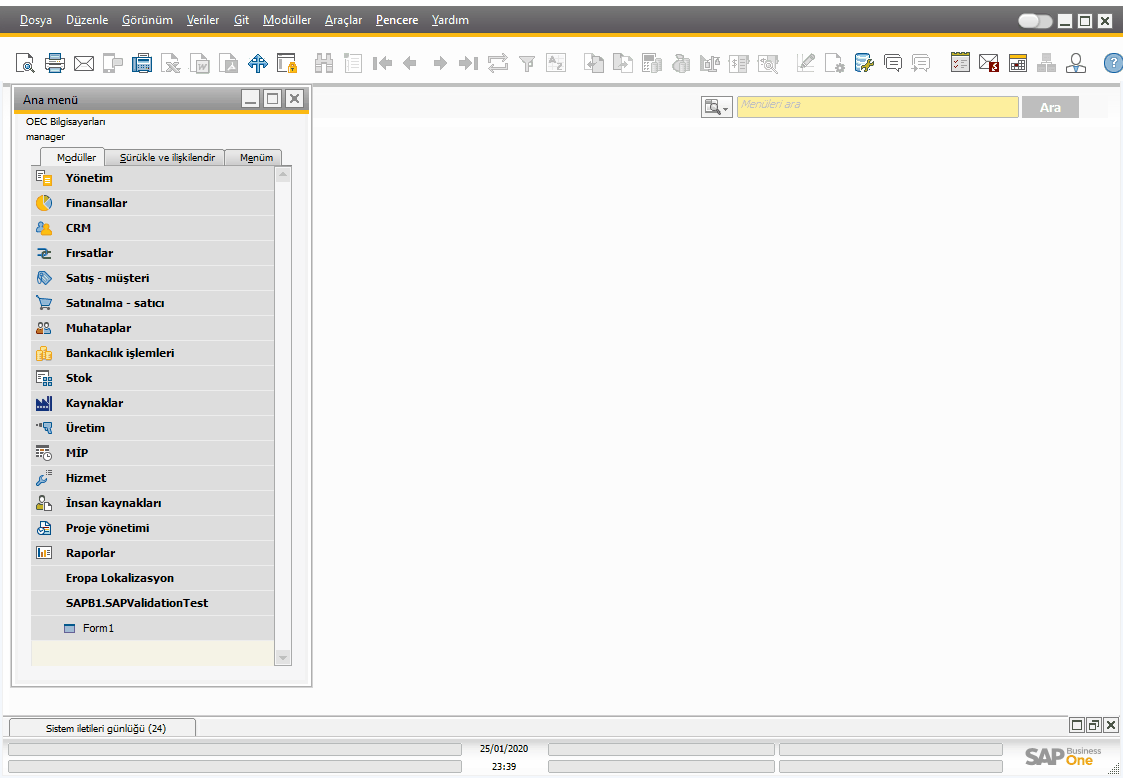The width and height of the screenshot is (1123, 778).
Task: Toggle the switch in the title bar
Action: (1035, 21)
